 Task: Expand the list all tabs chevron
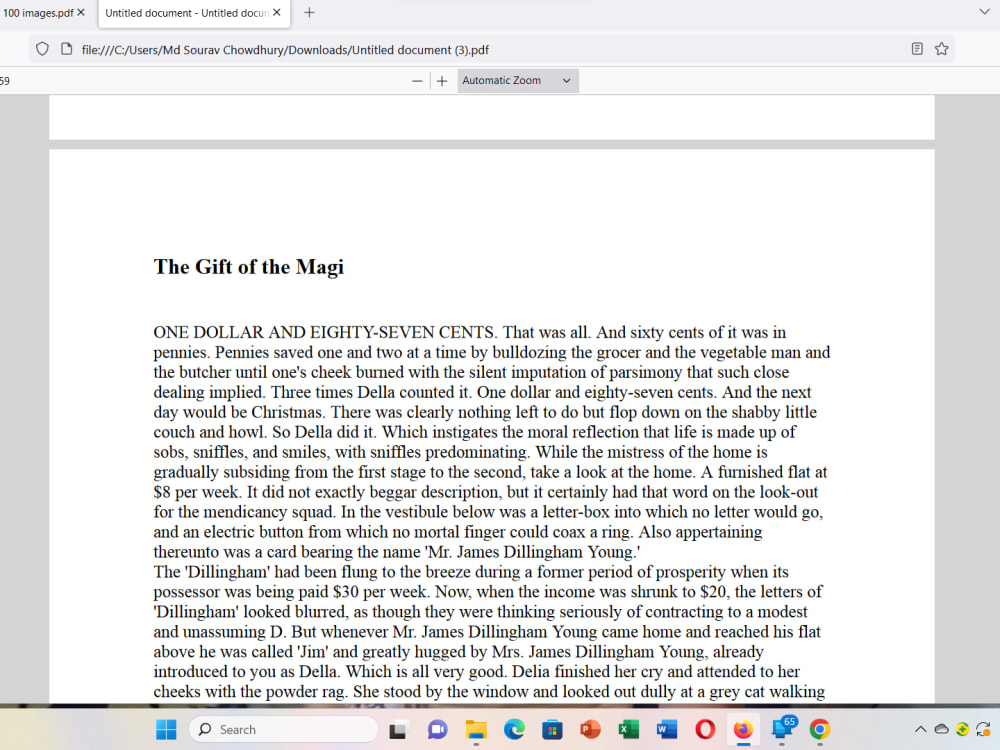pyautogui.click(x=984, y=11)
